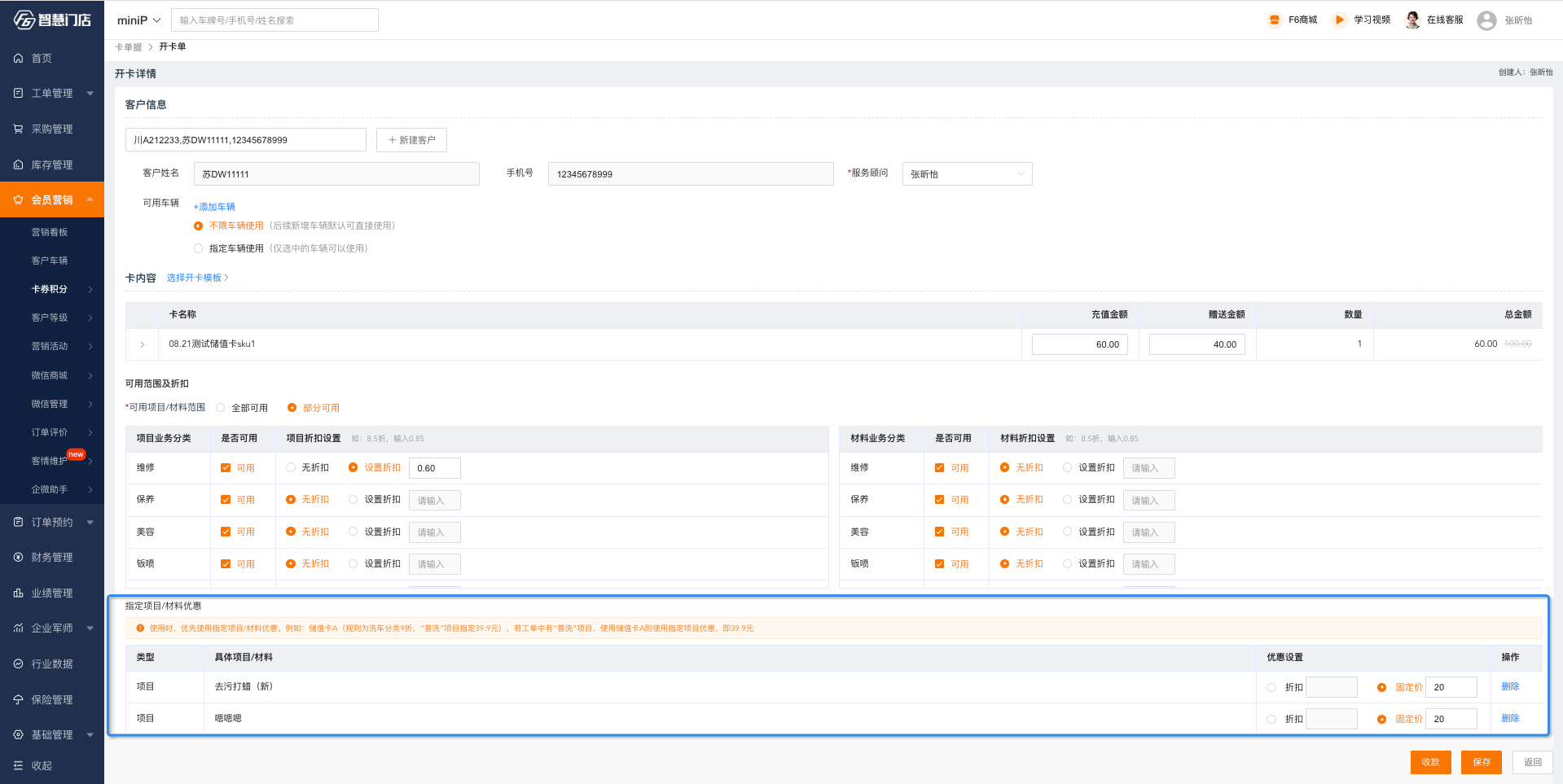Go to 卡单据 breadcrumb
The height and width of the screenshot is (784, 1563).
point(129,47)
